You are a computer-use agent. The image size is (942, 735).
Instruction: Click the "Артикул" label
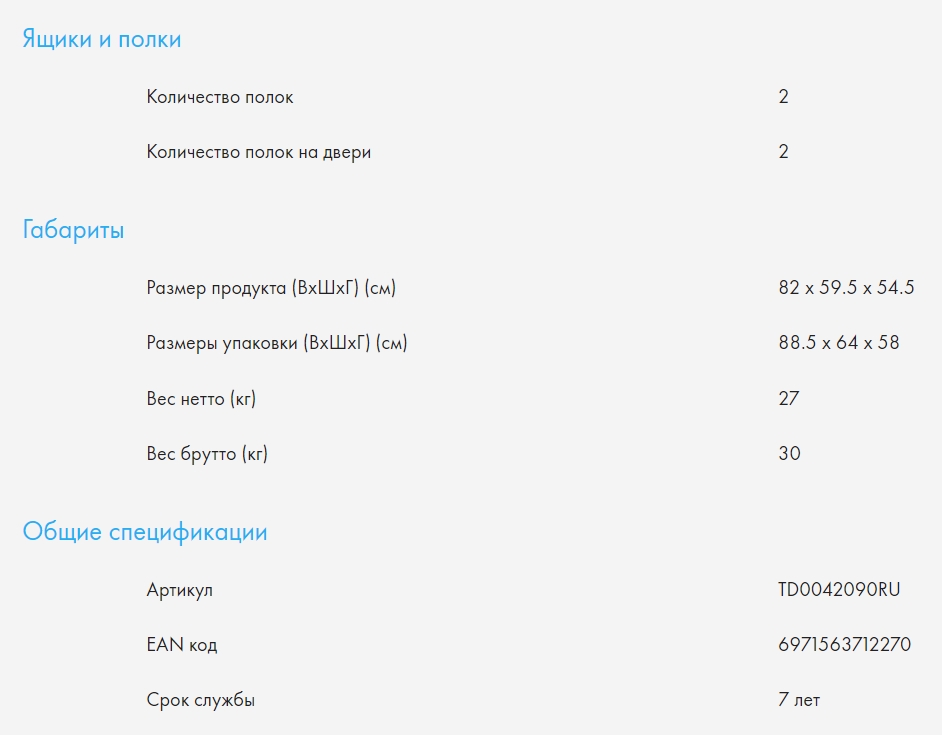pyautogui.click(x=180, y=590)
